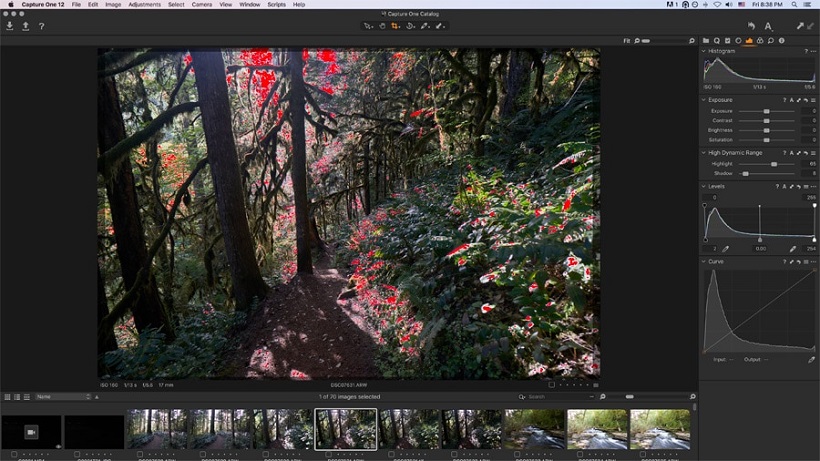Screen dimensions: 820x461
Task: Tick checkbox under the selected thumbnail
Action: pos(328,454)
